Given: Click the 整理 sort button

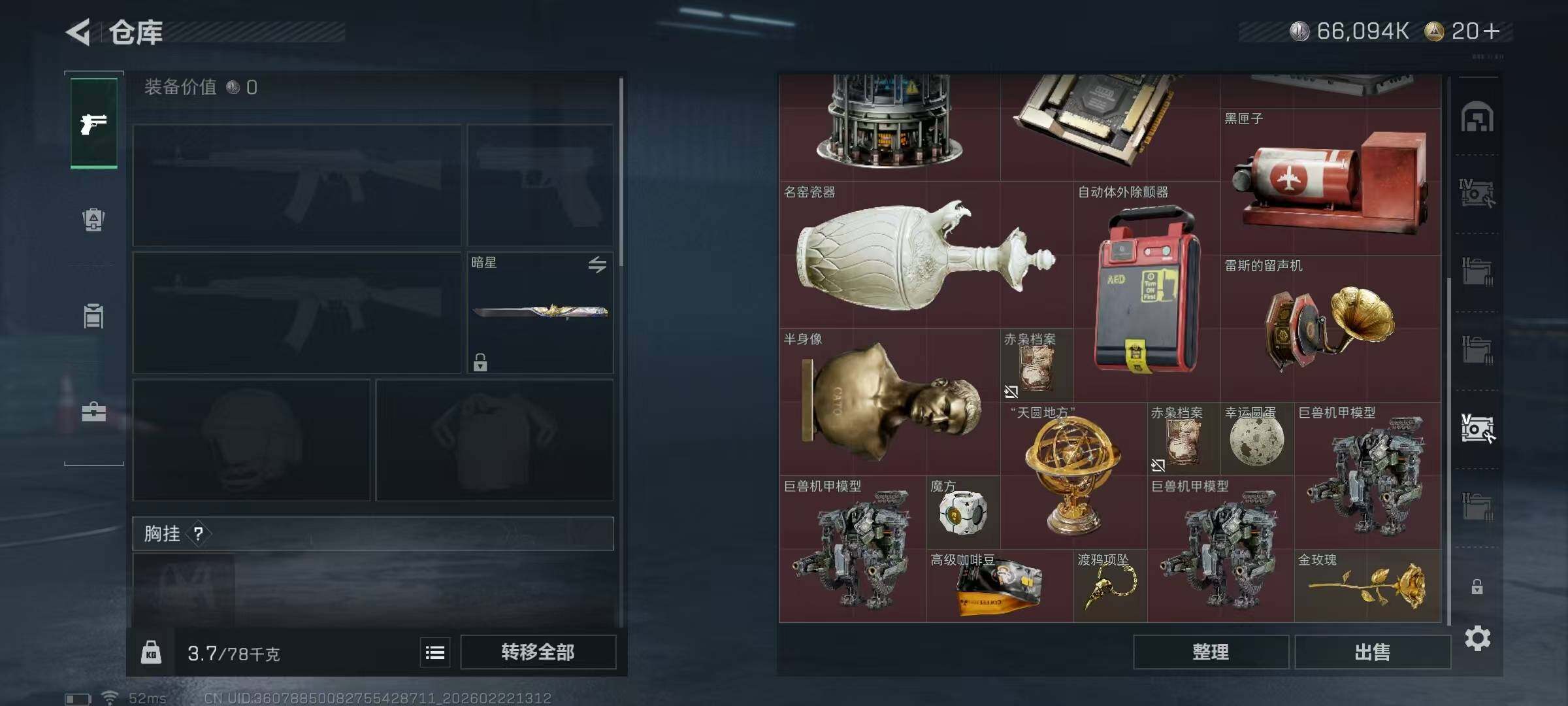Looking at the screenshot, I should pos(1211,652).
